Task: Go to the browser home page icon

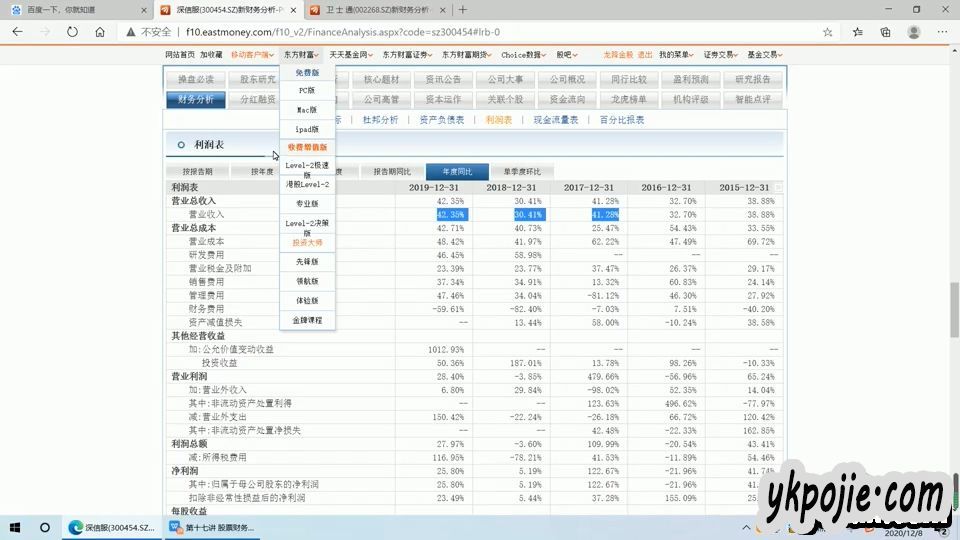Action: (99, 31)
